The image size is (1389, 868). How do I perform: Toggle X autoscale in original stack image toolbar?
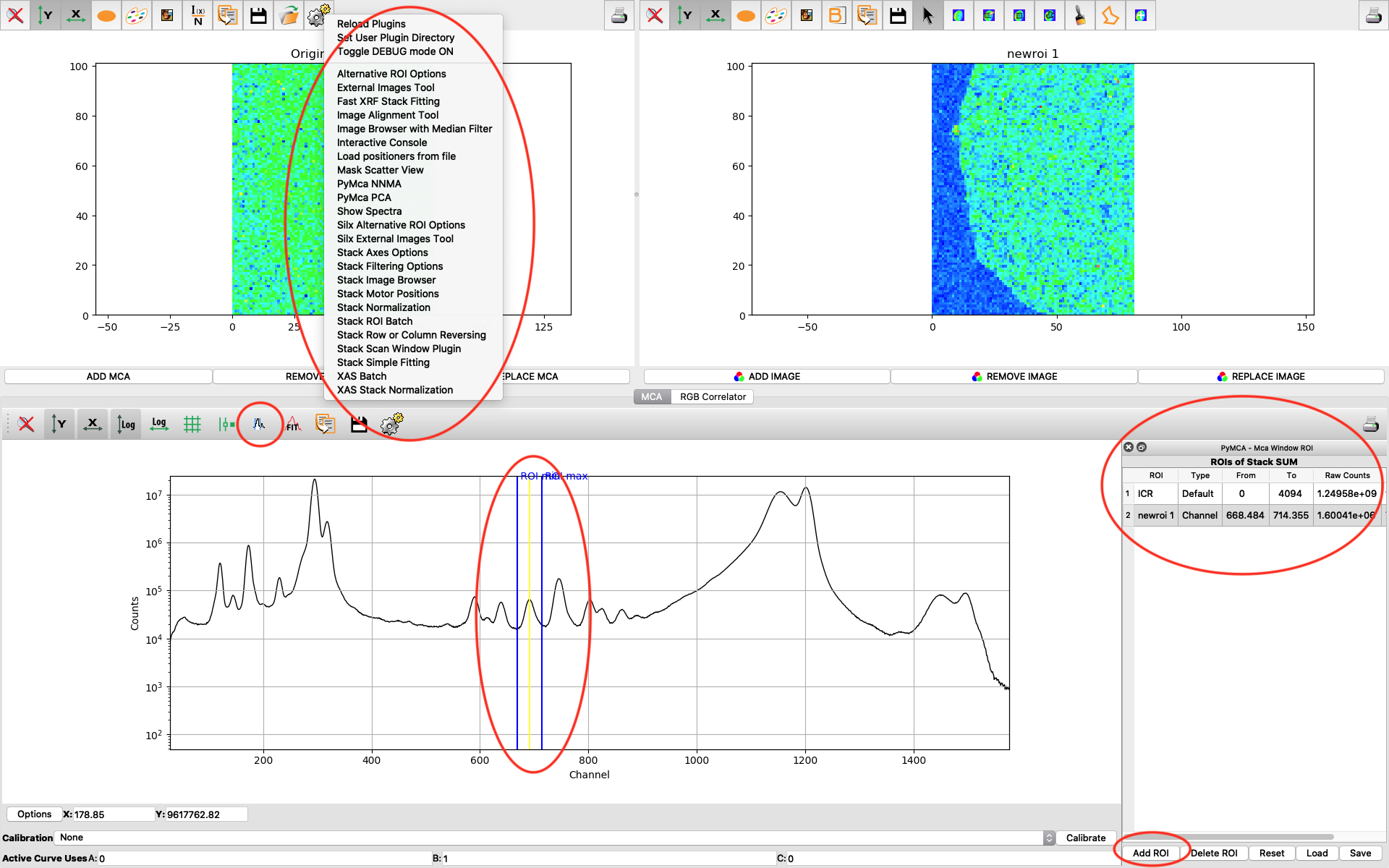click(76, 15)
